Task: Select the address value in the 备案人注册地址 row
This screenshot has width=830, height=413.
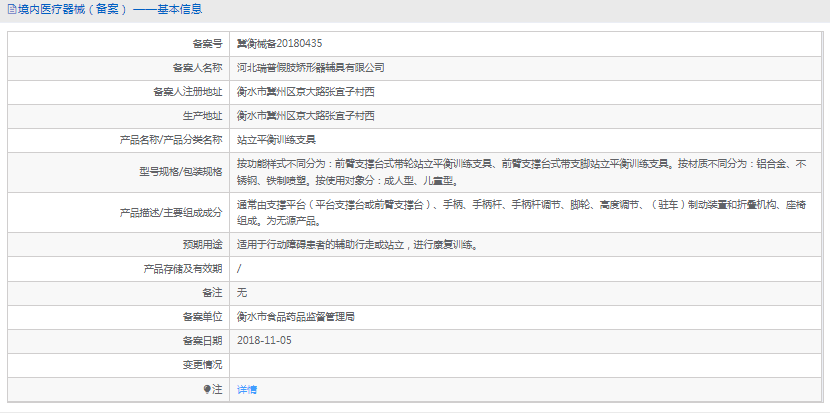Action: 306,92
